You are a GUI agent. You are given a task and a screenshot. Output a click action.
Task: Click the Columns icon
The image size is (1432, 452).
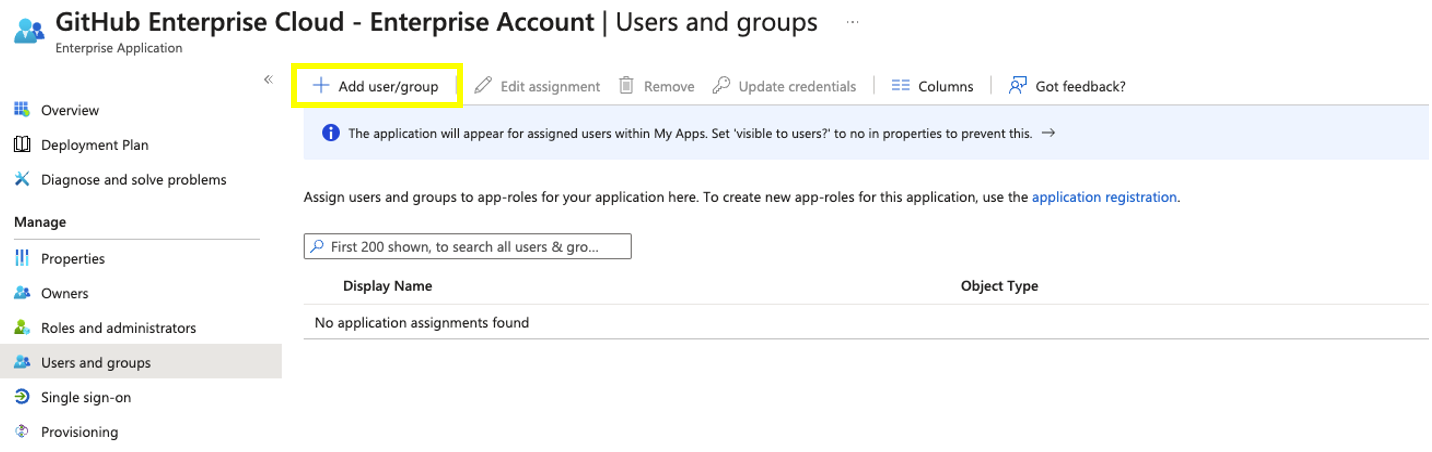900,86
